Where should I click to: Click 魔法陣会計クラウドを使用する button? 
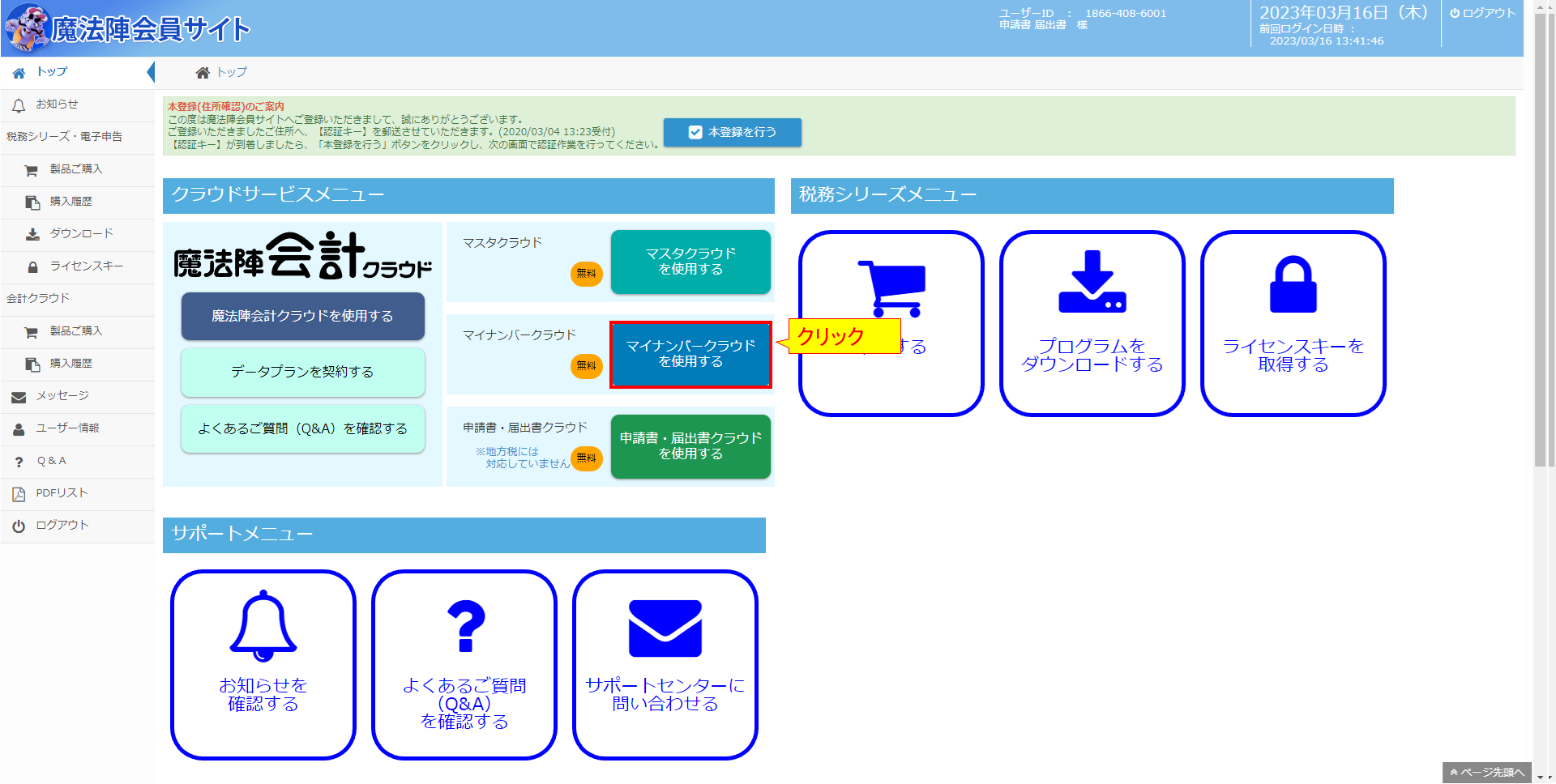tap(303, 316)
